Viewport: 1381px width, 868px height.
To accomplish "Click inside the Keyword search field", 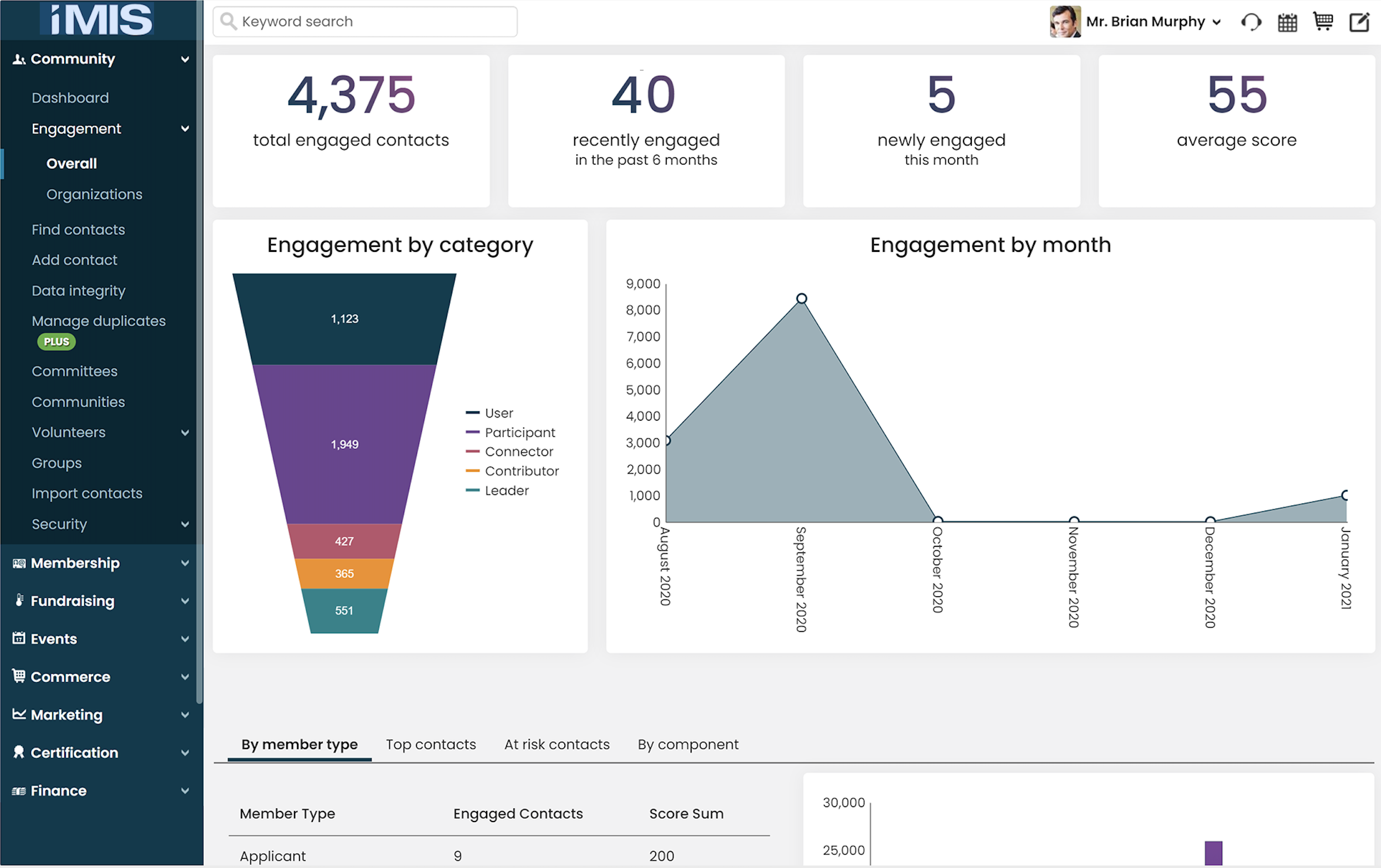I will click(x=365, y=21).
